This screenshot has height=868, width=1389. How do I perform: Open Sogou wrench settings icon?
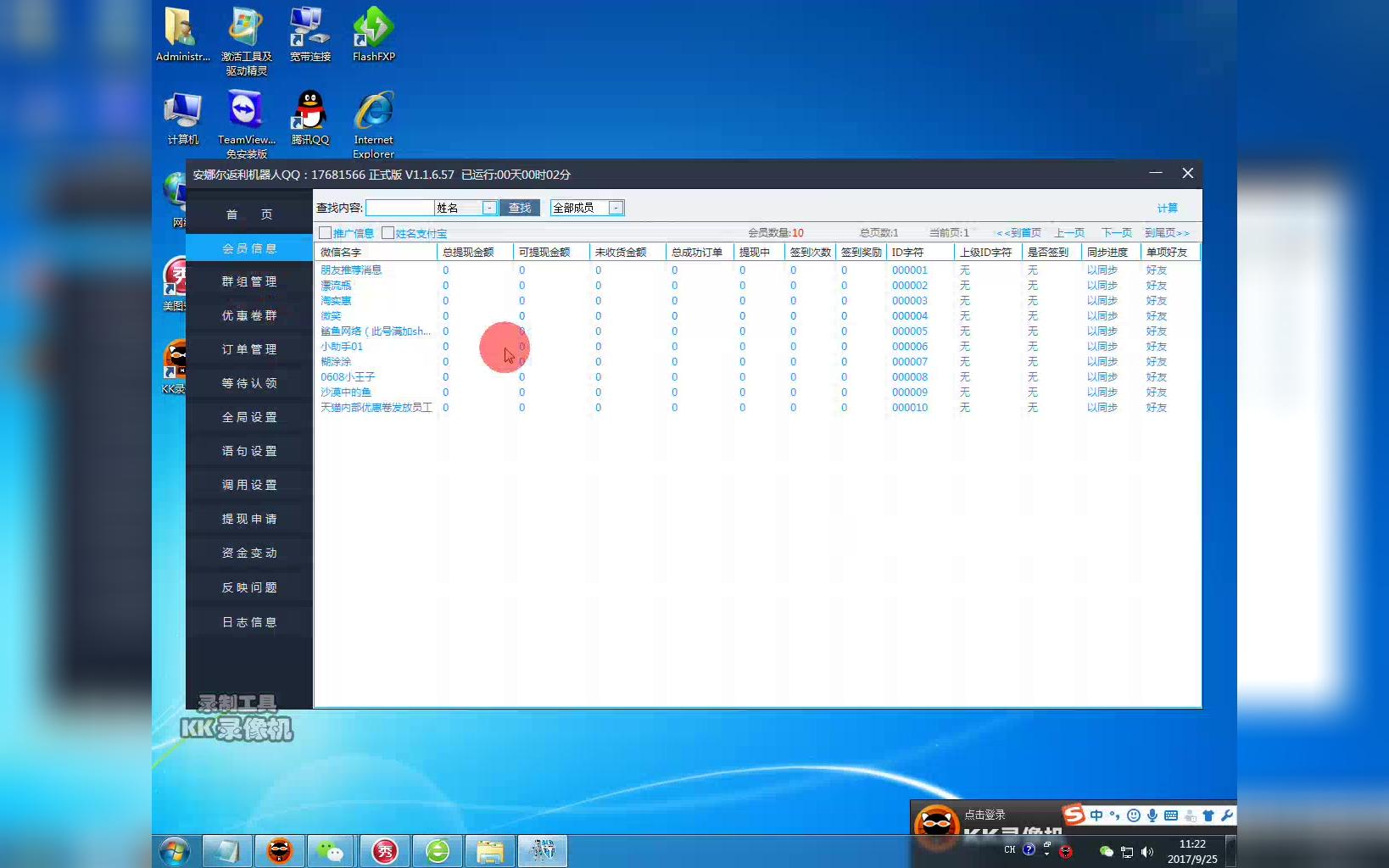coord(1226,815)
